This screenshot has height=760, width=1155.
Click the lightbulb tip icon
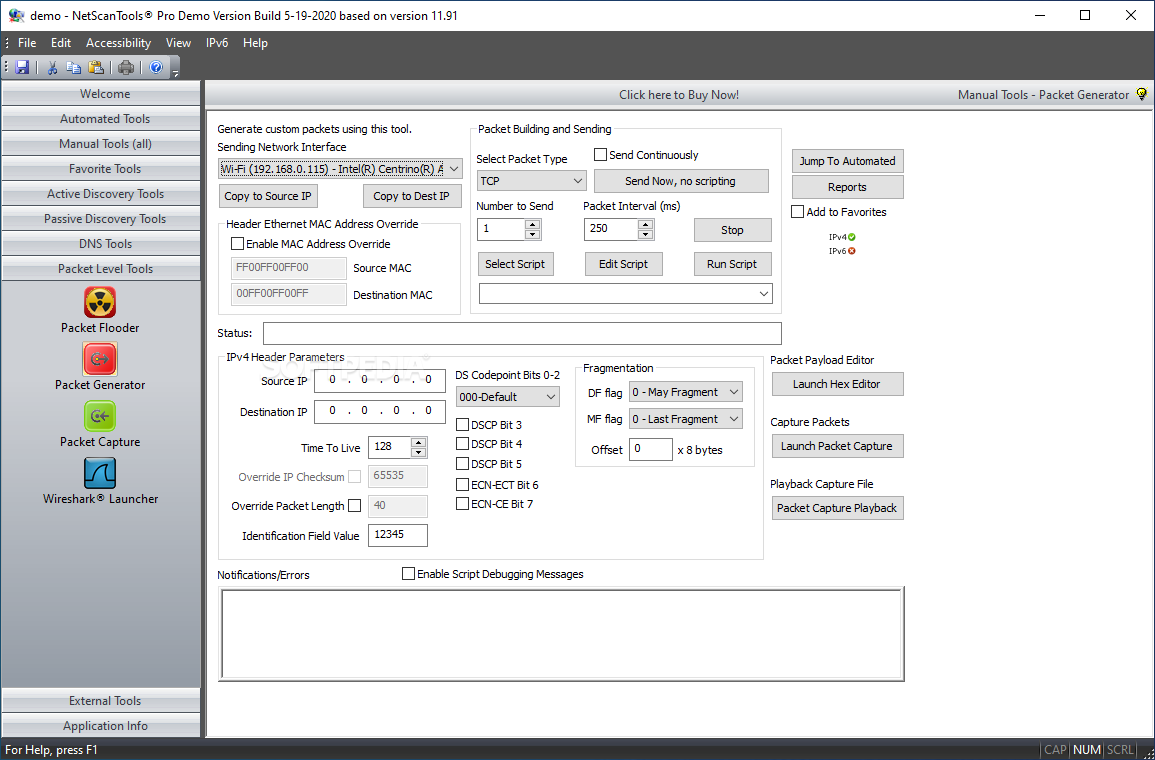[x=1142, y=94]
